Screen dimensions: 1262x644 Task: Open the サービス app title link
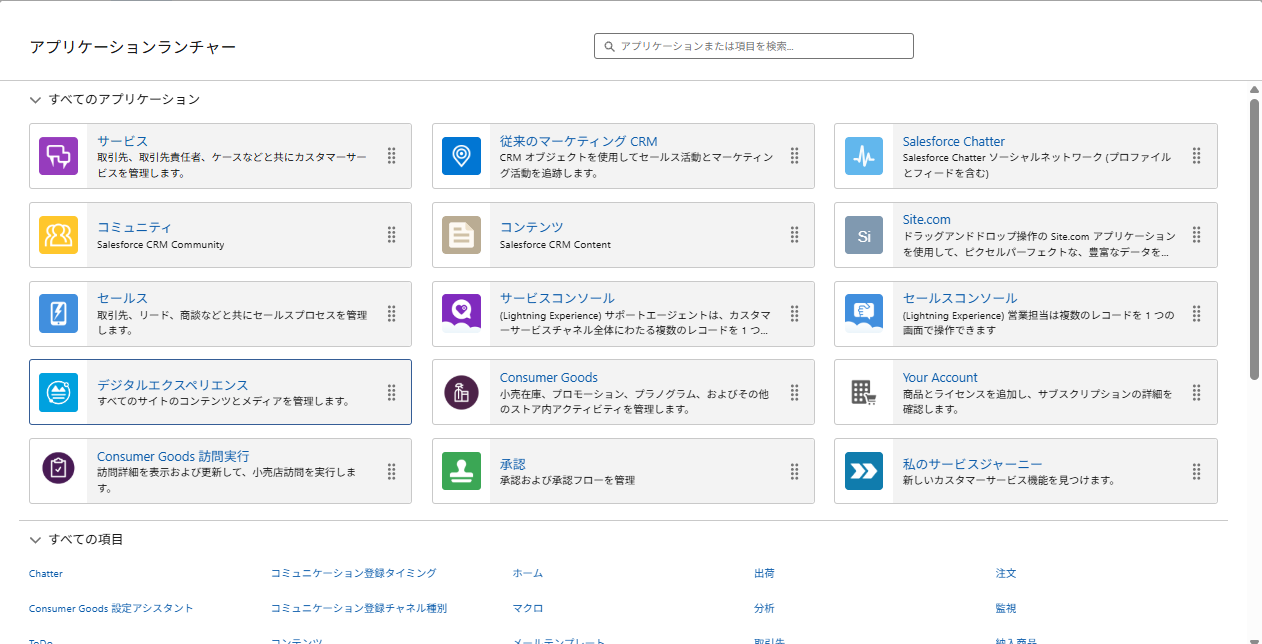[x=122, y=141]
